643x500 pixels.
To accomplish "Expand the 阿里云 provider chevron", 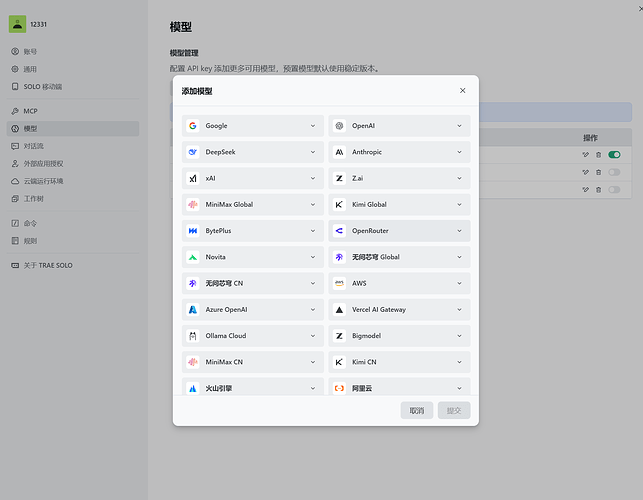I will pyautogui.click(x=459, y=388).
